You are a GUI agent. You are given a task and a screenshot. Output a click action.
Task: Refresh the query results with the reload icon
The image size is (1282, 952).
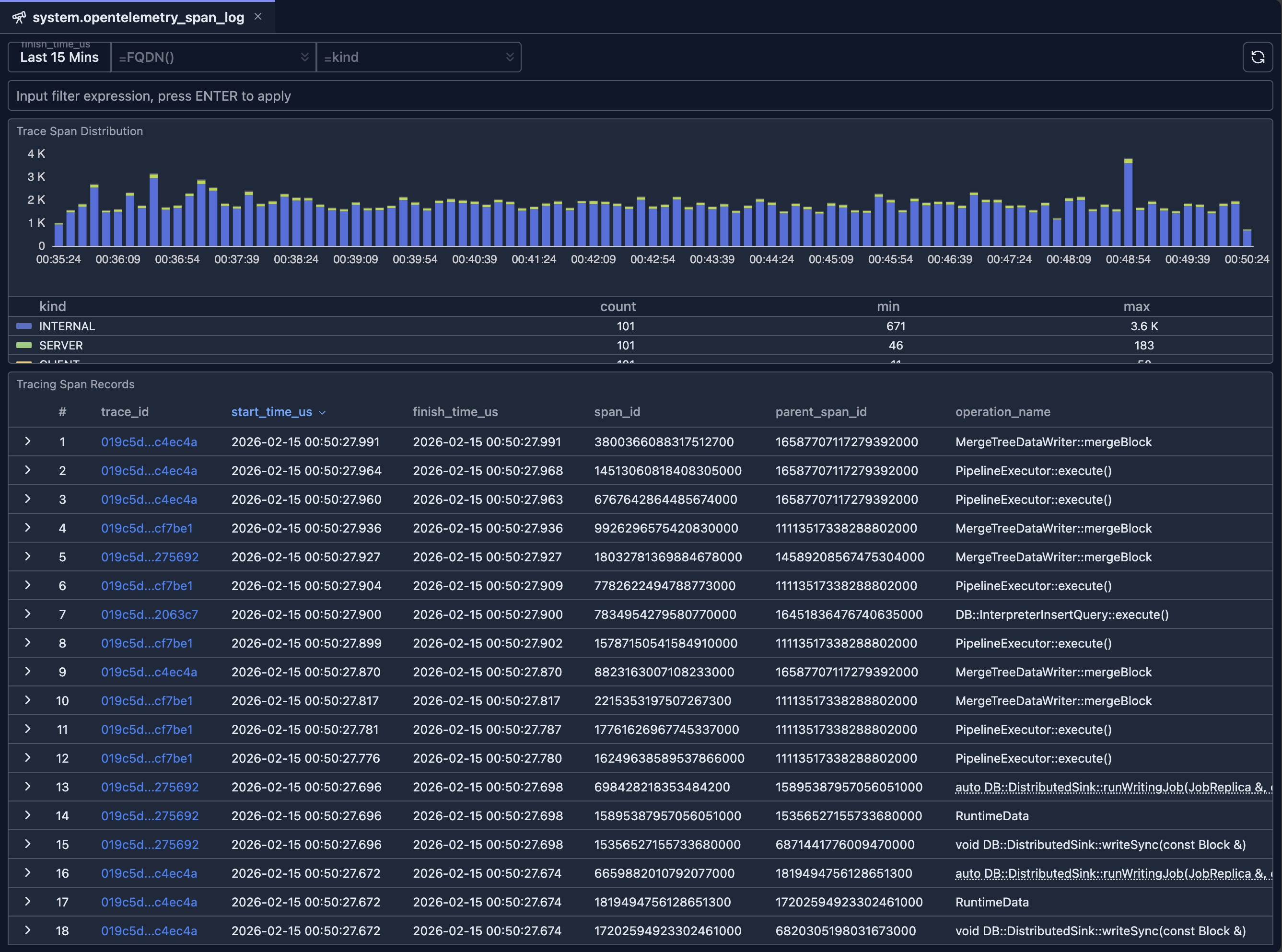tap(1258, 57)
